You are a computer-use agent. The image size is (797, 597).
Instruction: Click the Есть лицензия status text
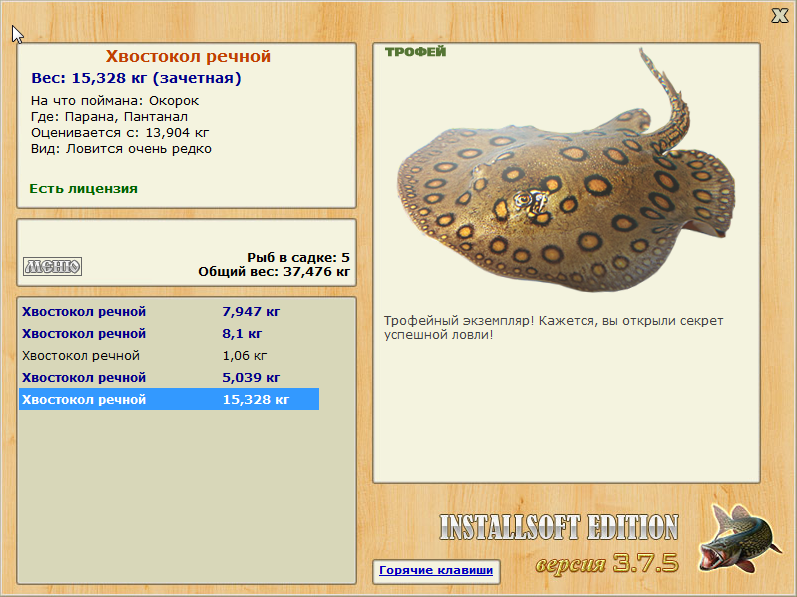(x=83, y=188)
